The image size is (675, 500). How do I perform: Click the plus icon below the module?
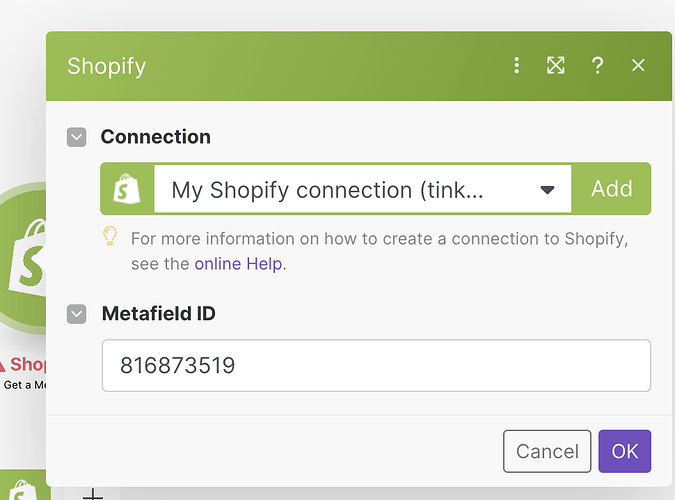coord(92,493)
